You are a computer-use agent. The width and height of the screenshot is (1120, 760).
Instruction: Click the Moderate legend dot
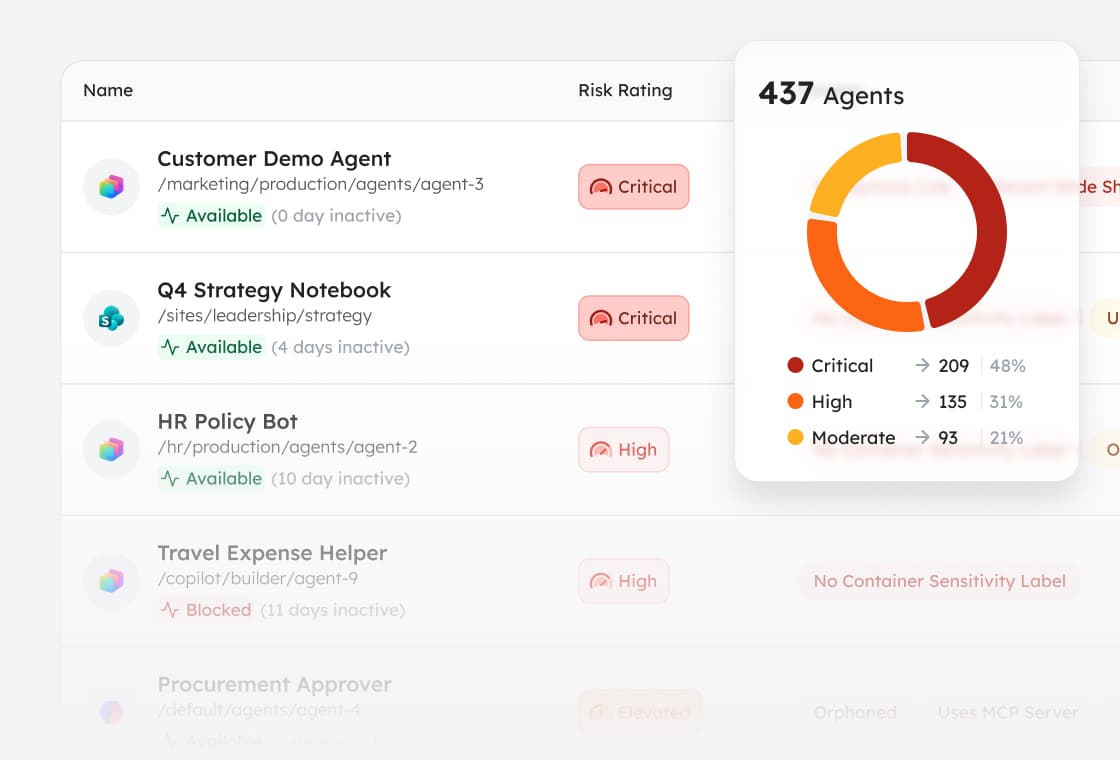click(x=795, y=437)
